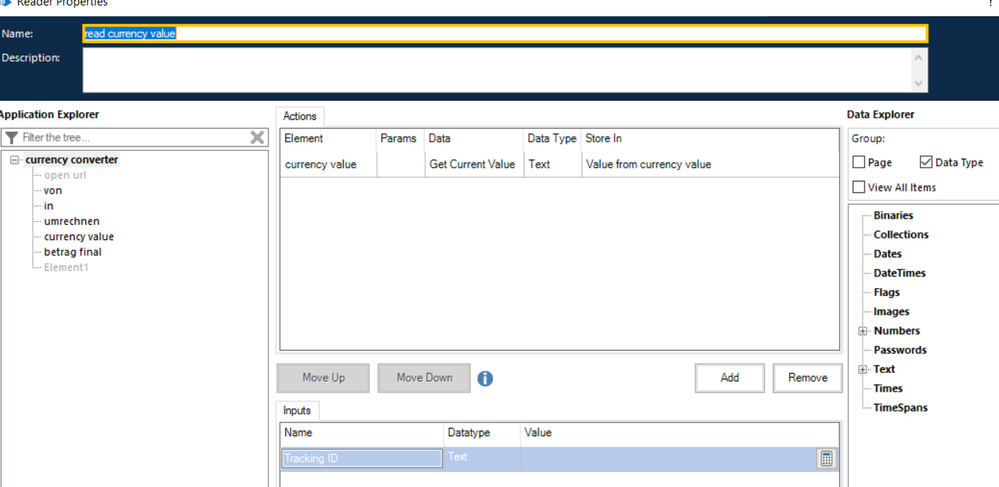Select the betrag final element in tree
Viewport: 999px width, 487px height.
pyautogui.click(x=73, y=252)
